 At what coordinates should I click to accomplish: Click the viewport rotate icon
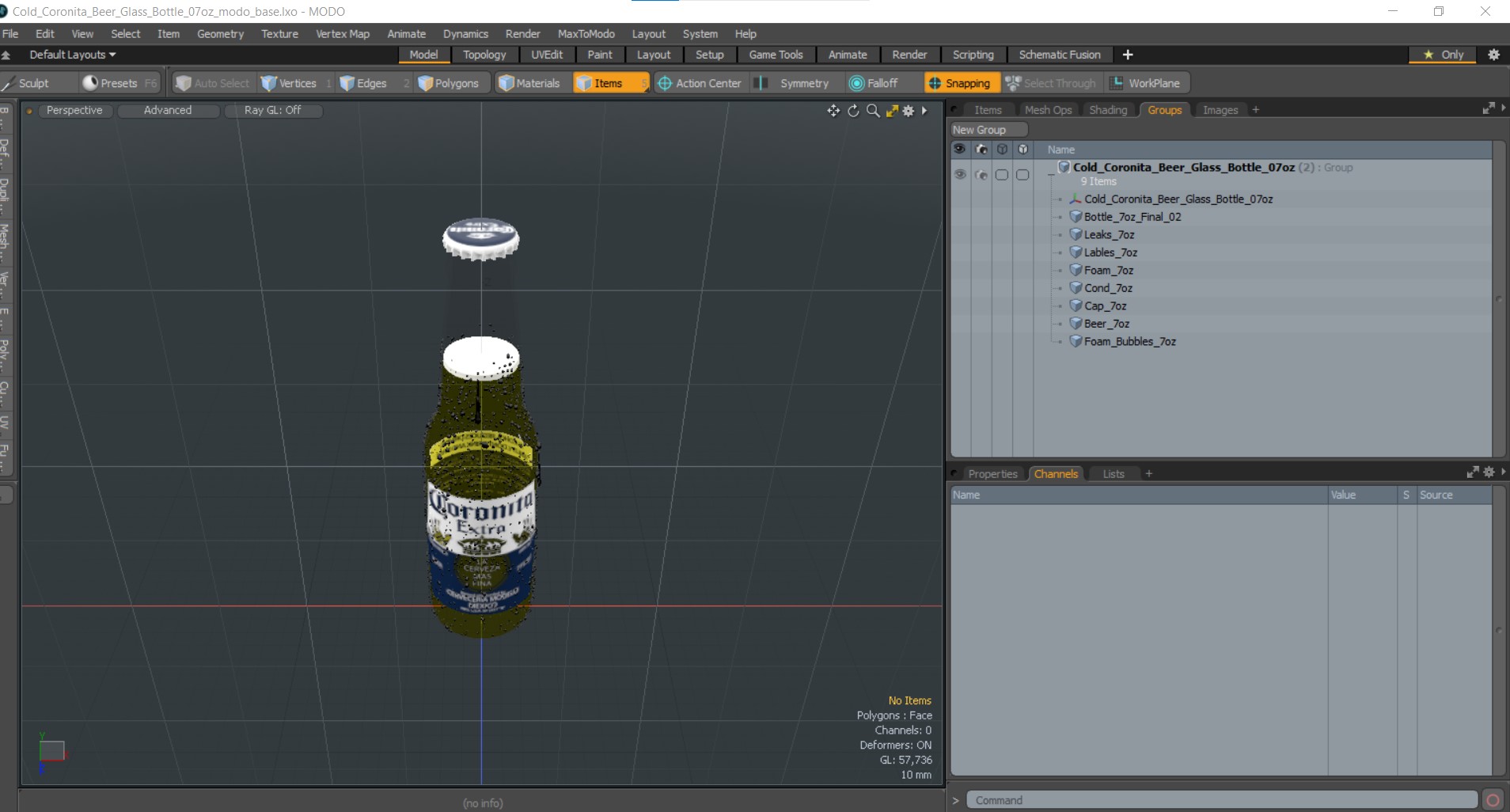click(853, 111)
